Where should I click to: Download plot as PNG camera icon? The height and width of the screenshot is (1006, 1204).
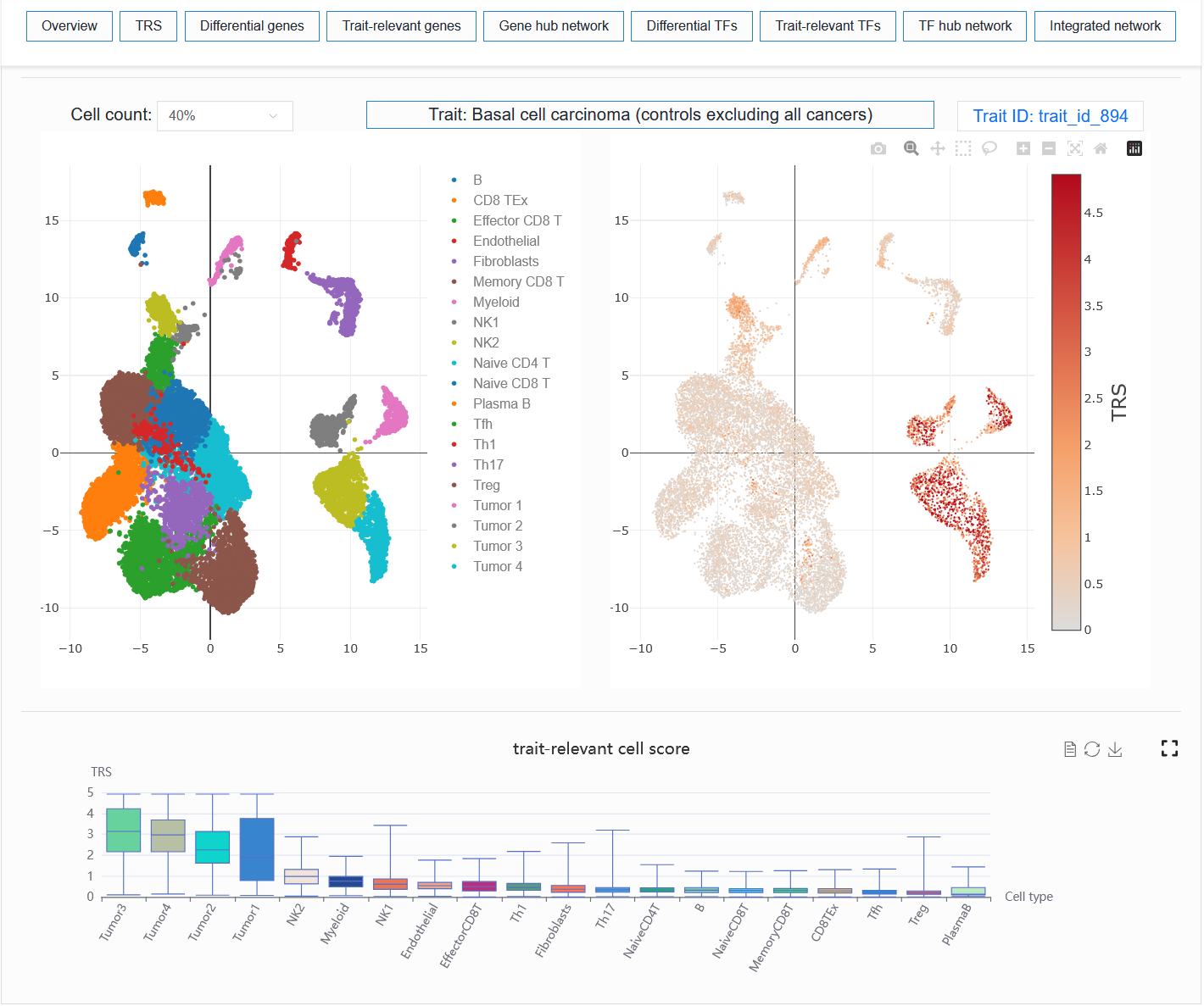(878, 148)
